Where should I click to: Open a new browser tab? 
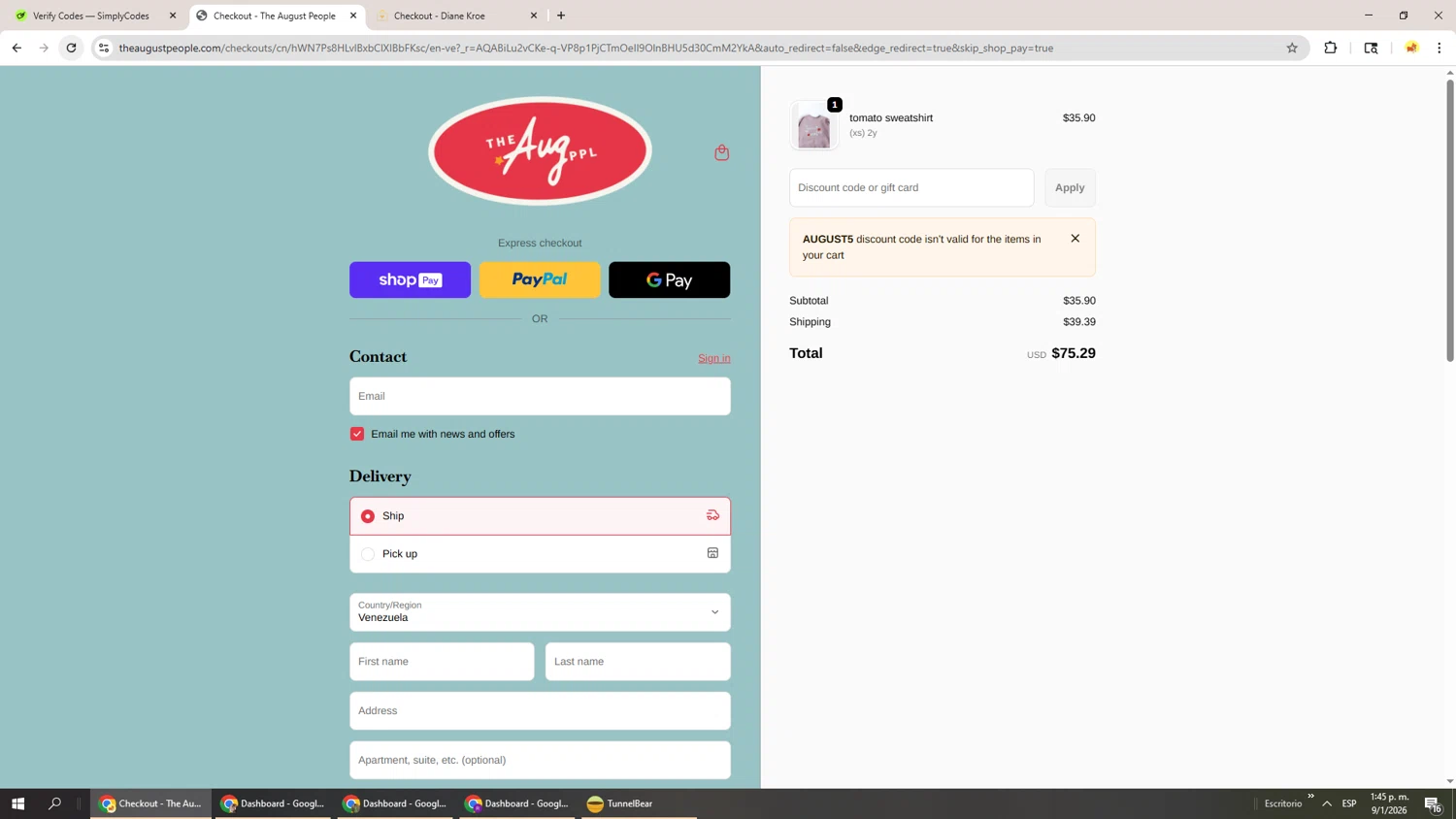[561, 16]
